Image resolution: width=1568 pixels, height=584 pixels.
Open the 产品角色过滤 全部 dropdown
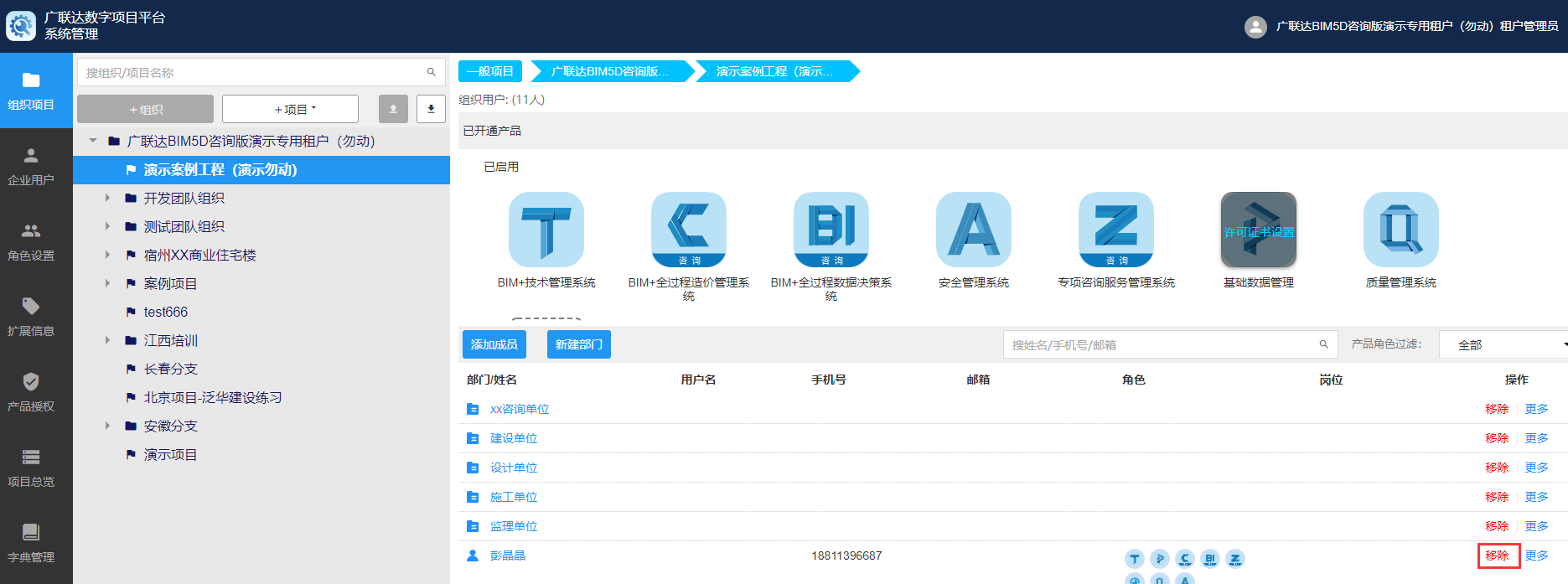(x=1503, y=344)
